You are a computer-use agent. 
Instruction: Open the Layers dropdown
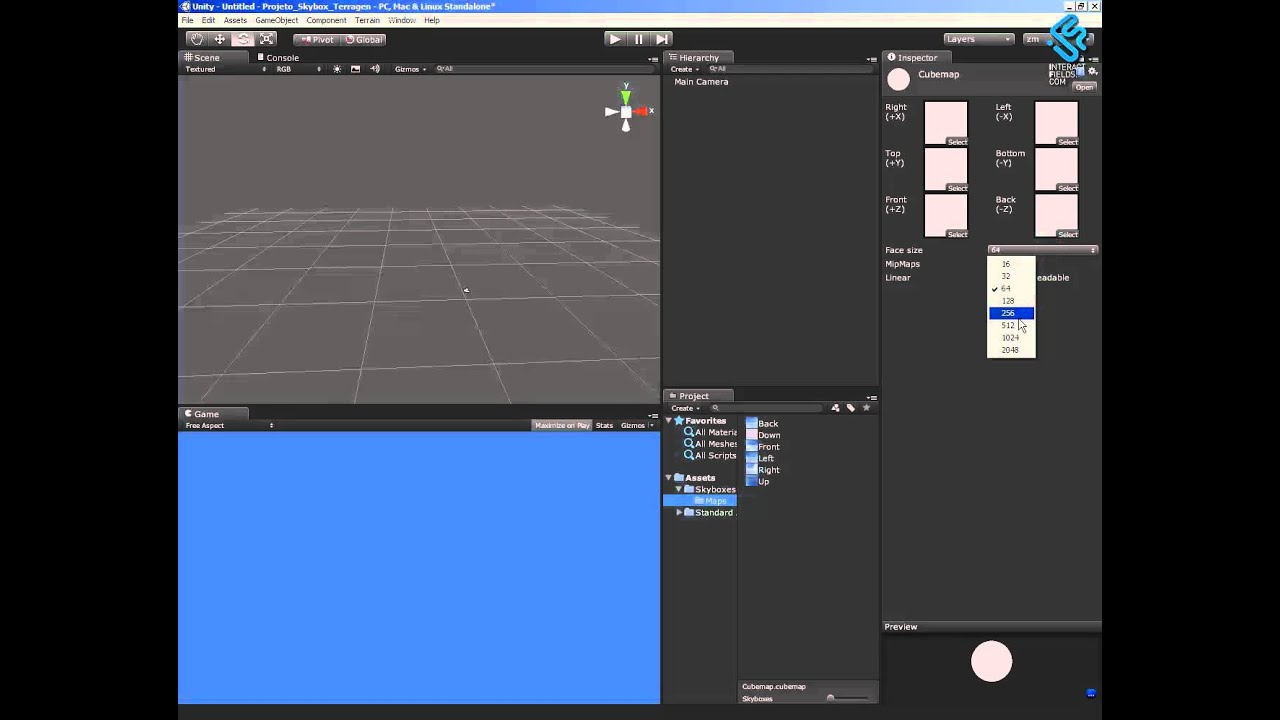pos(979,39)
